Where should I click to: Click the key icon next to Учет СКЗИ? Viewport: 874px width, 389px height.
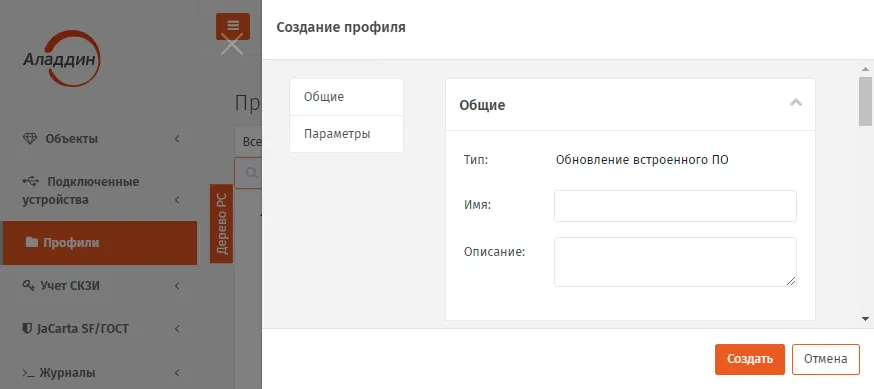point(28,286)
